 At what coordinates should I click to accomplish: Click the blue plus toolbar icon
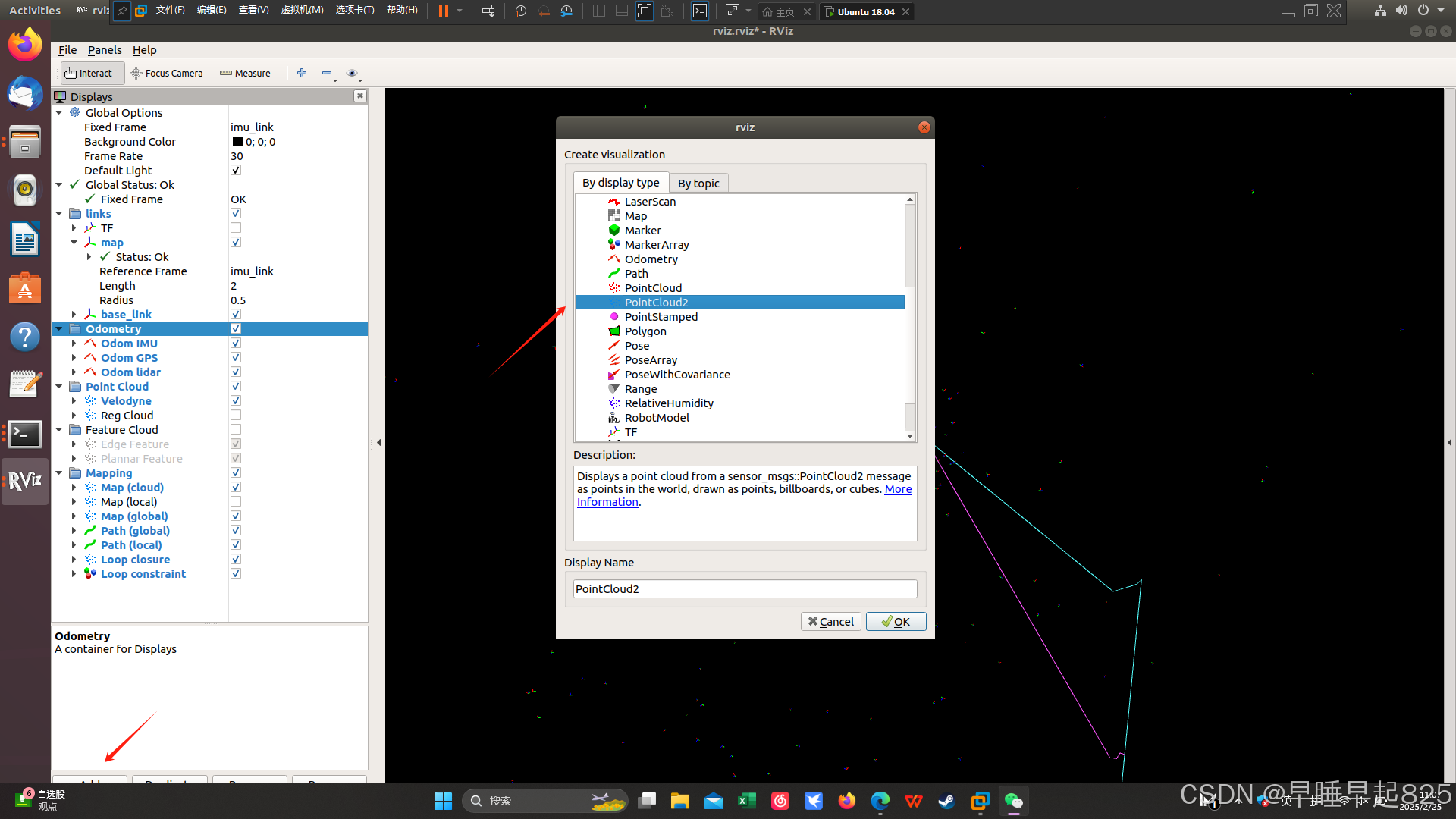tap(302, 73)
